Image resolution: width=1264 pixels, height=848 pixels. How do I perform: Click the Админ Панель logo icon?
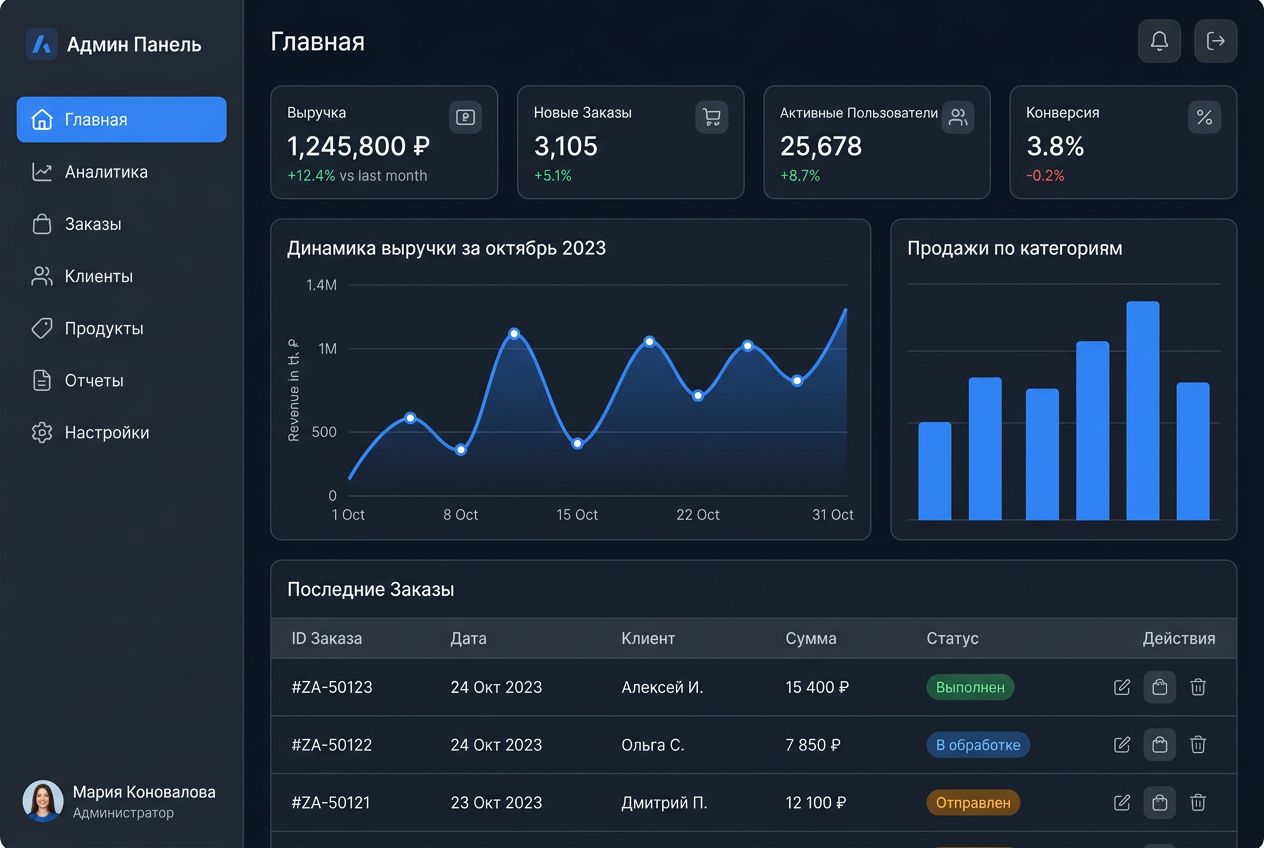[41, 44]
